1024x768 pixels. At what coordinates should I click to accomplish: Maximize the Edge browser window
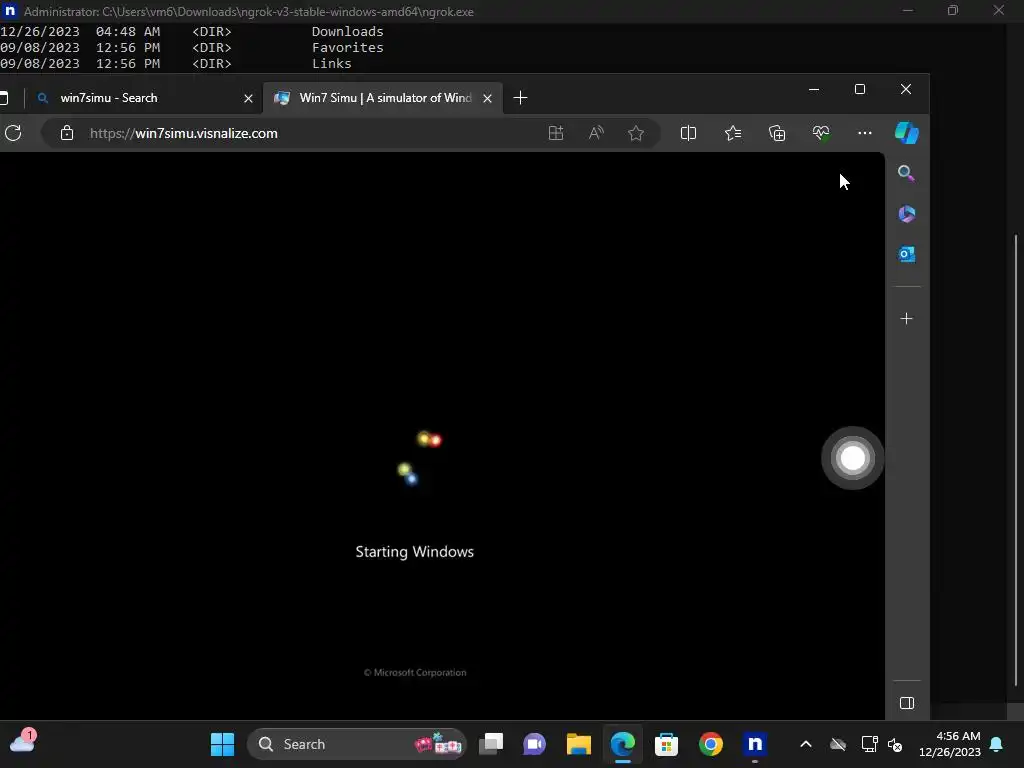click(859, 89)
